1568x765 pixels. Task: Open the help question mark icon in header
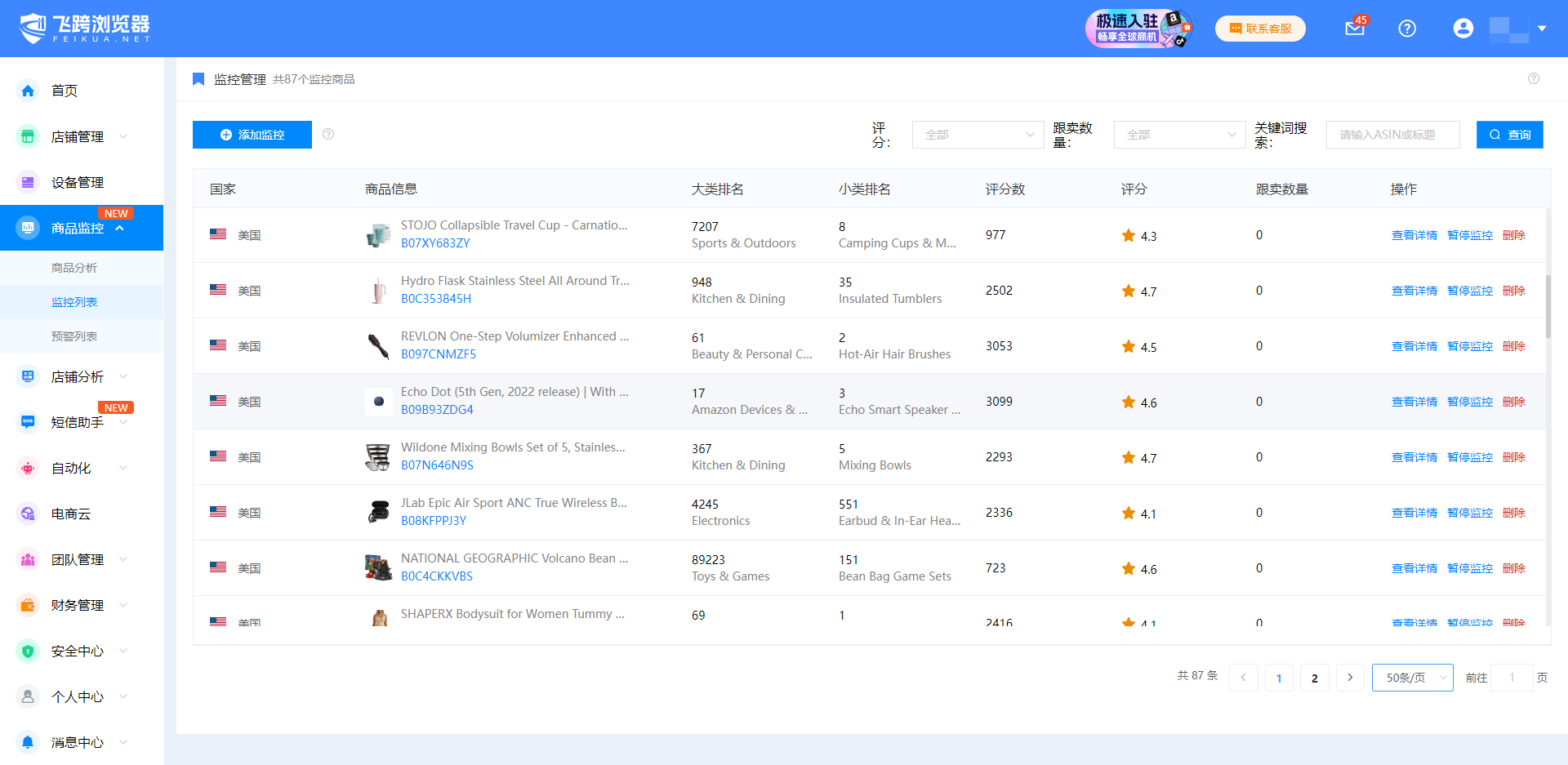click(x=1407, y=29)
